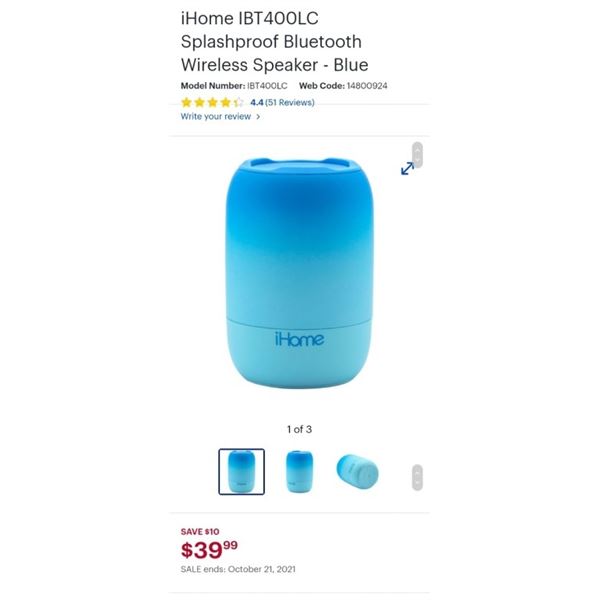Click the half-filled fifth rating star

point(238,103)
